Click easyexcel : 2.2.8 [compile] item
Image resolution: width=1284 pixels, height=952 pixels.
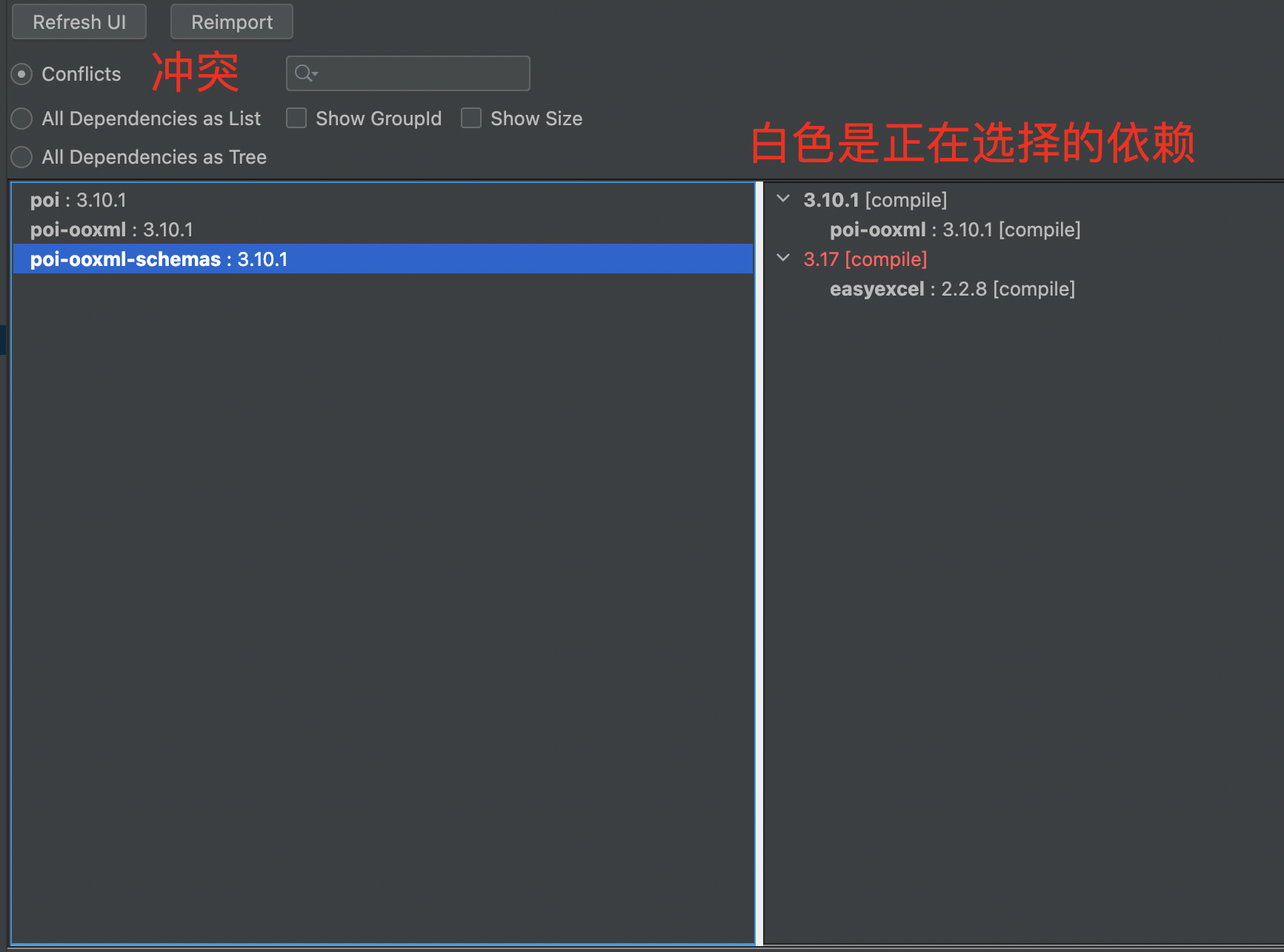pos(952,289)
